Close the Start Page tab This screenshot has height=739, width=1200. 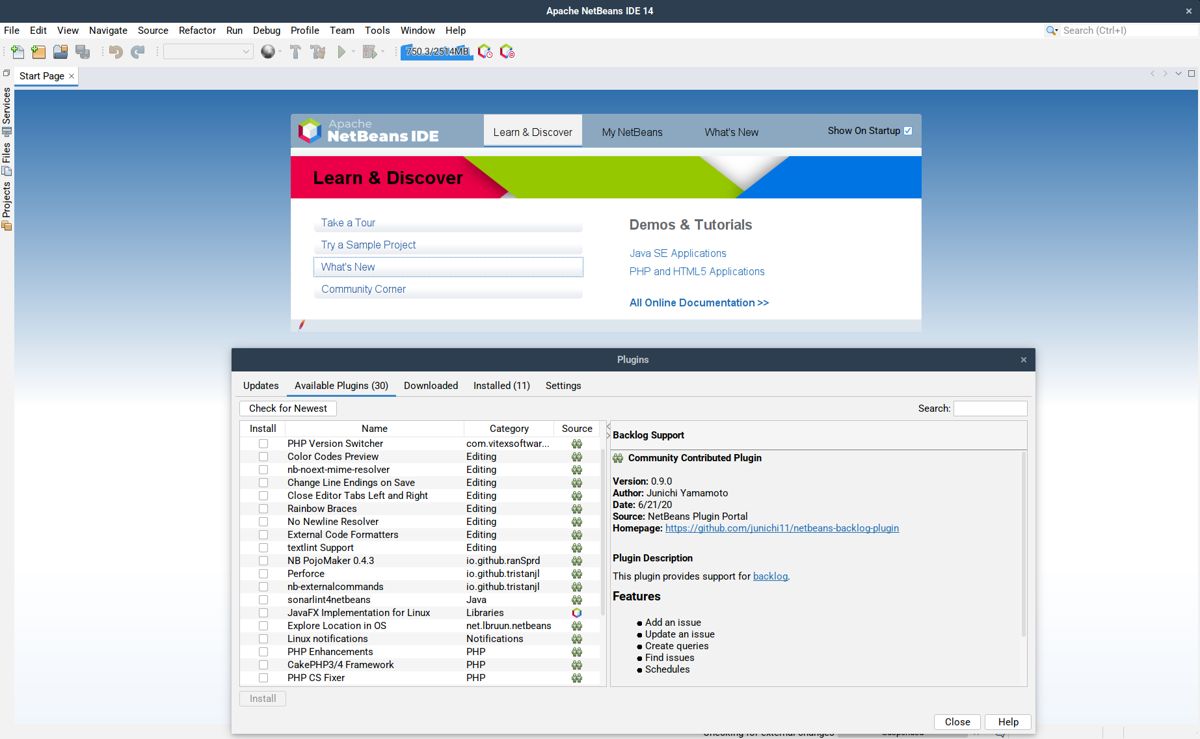point(72,76)
